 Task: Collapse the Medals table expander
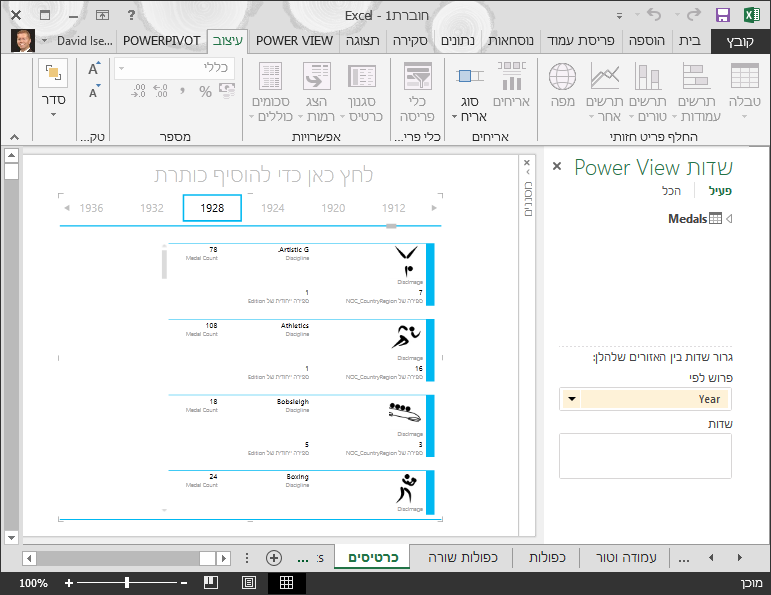click(729, 218)
